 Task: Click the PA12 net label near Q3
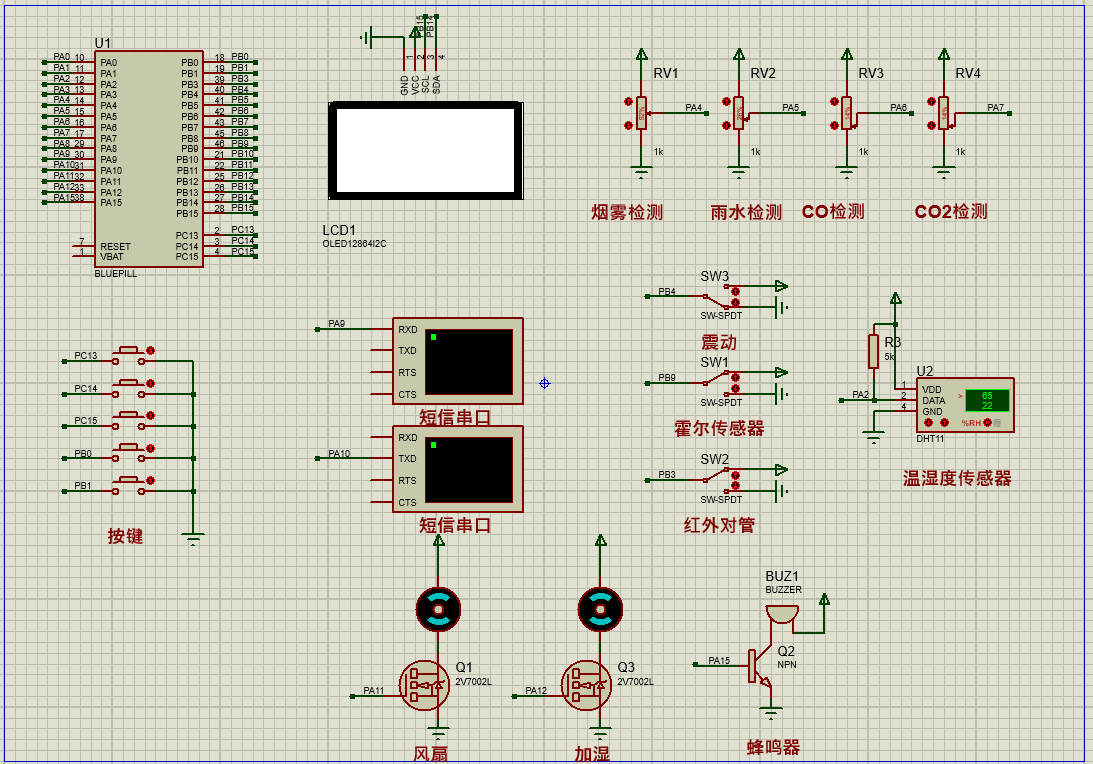pyautogui.click(x=536, y=691)
